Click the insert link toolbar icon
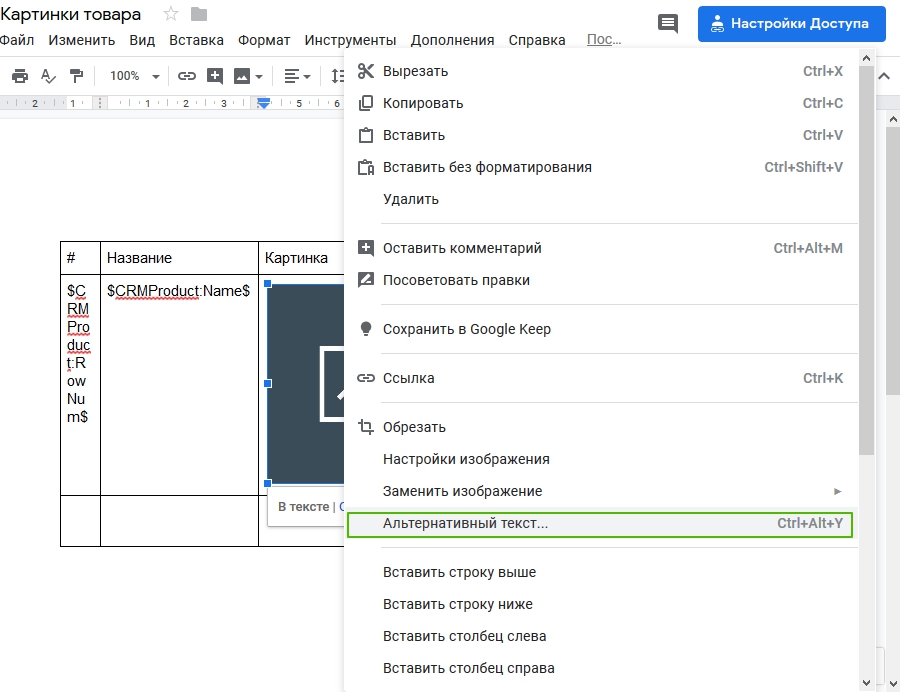 click(186, 76)
